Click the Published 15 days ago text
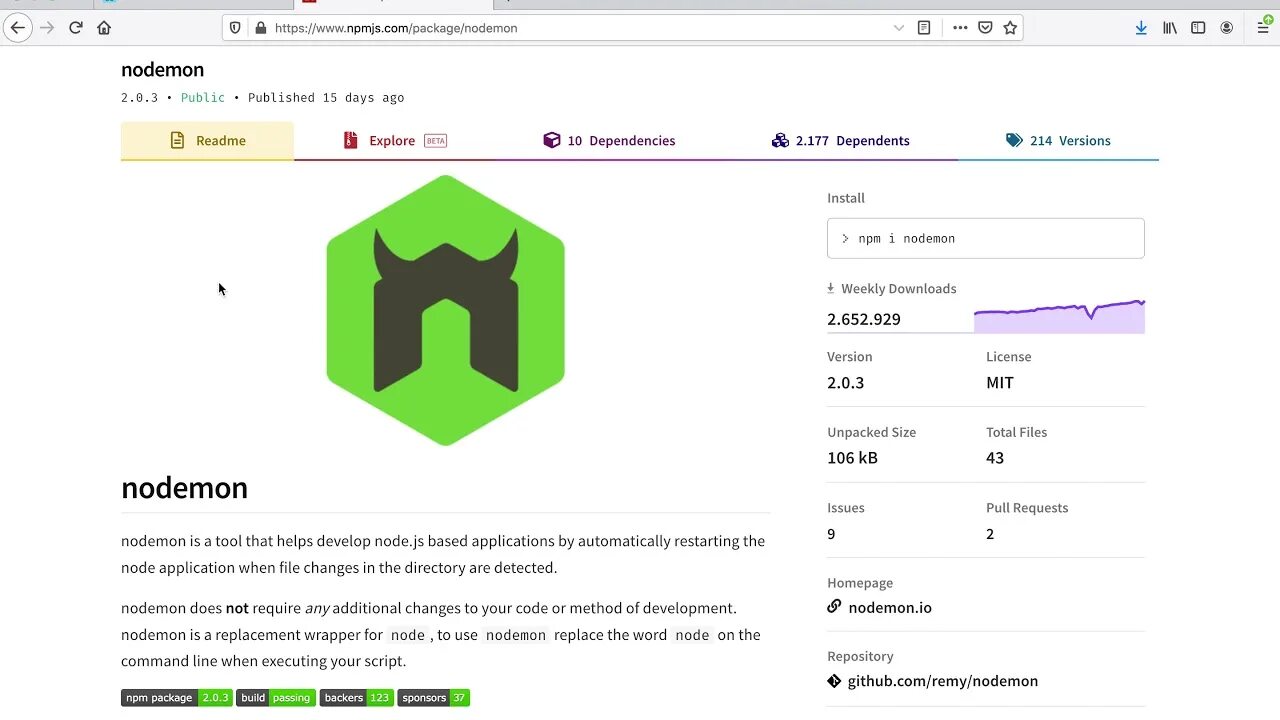 (x=326, y=98)
